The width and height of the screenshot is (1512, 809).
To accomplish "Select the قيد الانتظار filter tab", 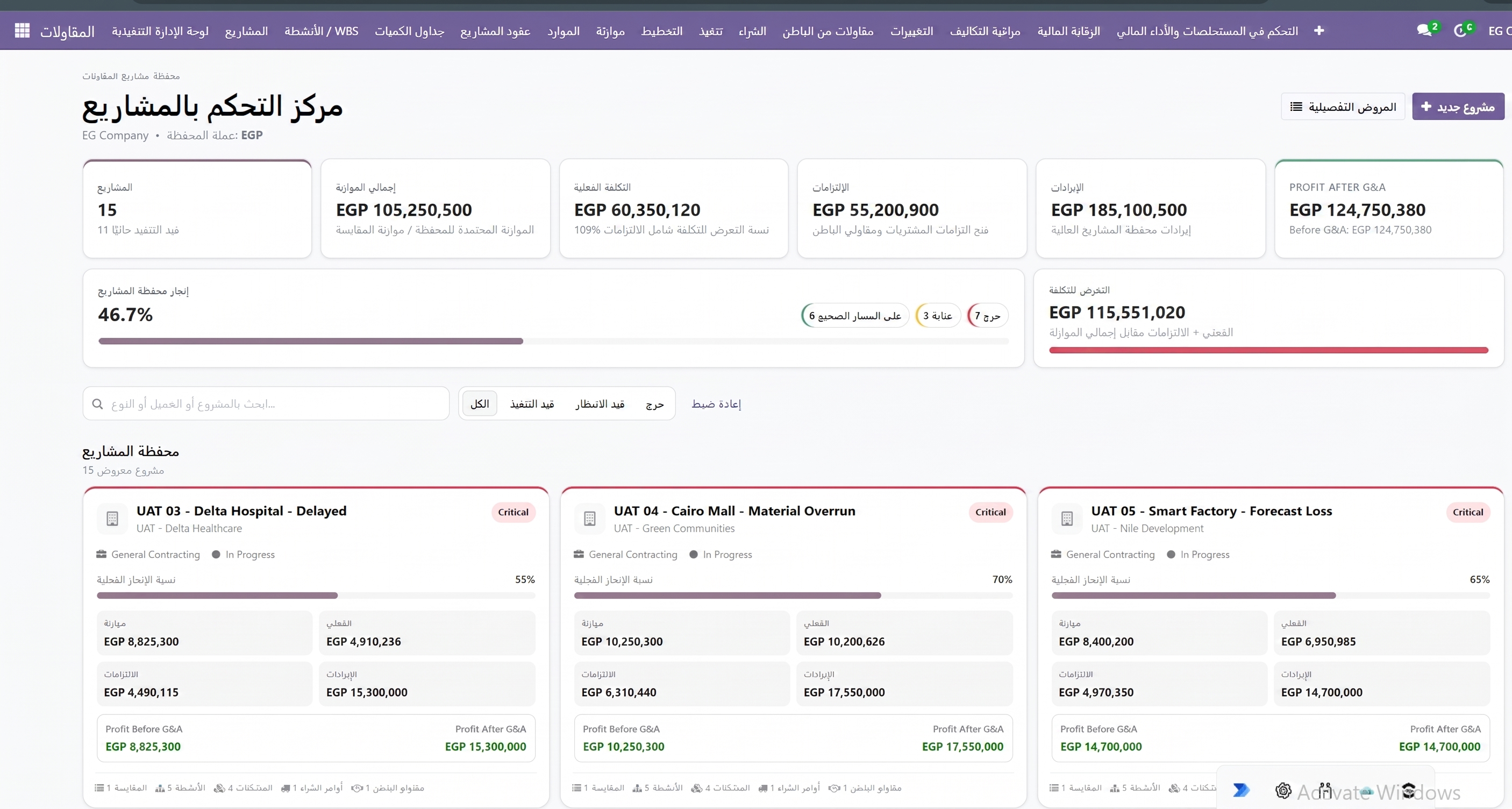I will (600, 403).
